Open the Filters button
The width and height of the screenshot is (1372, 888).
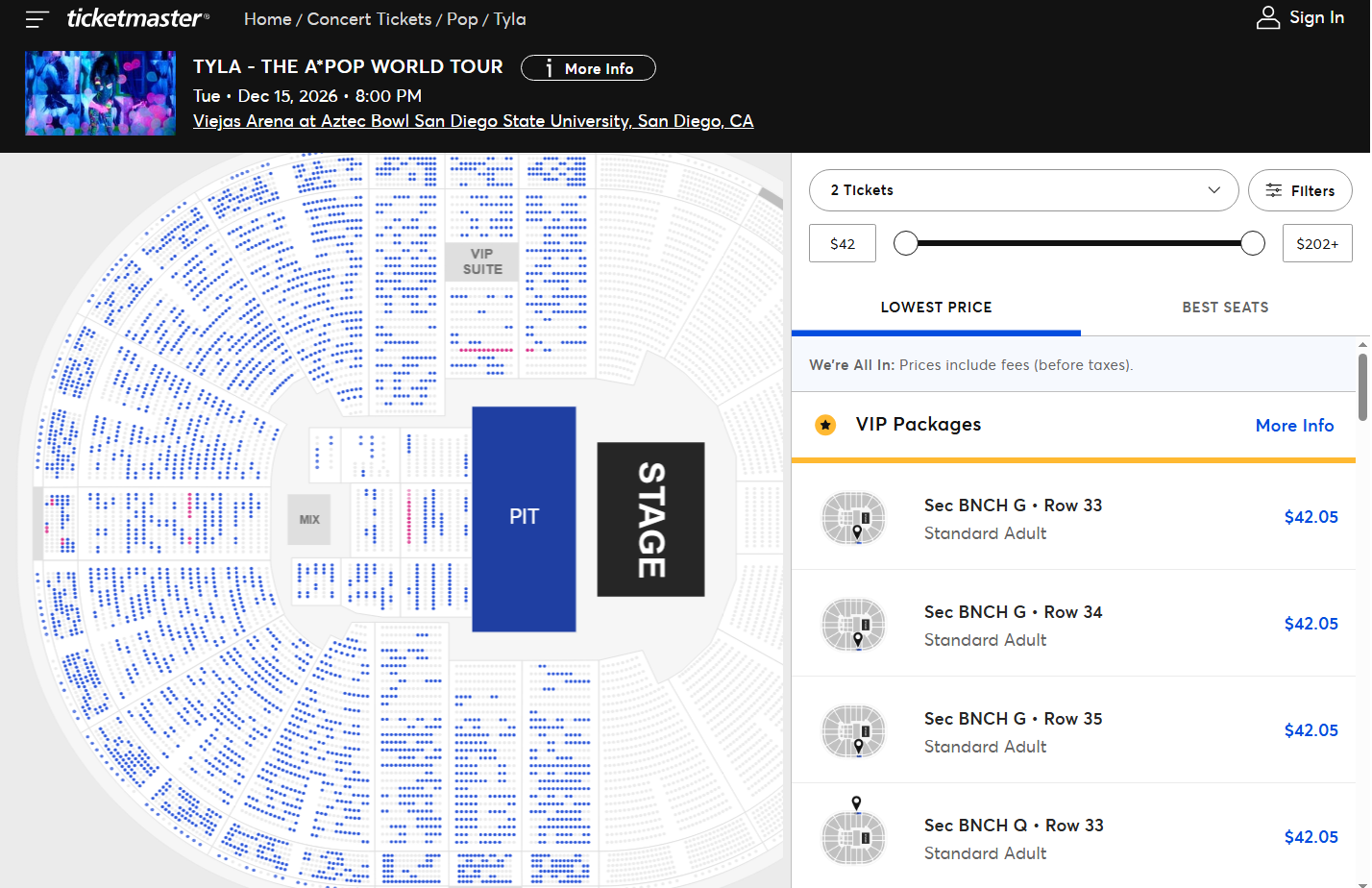tap(1300, 190)
